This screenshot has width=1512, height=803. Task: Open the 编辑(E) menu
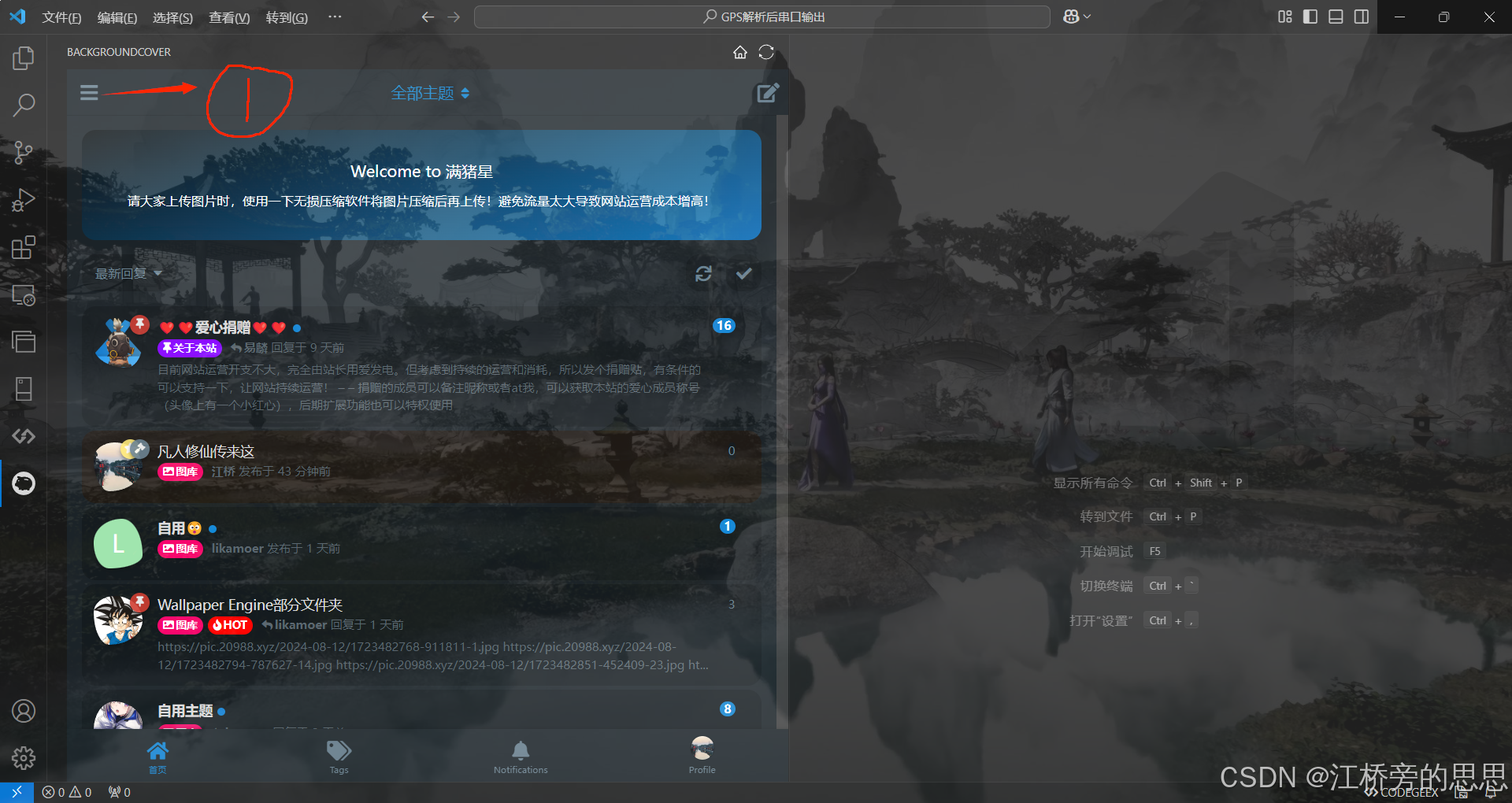pos(117,17)
